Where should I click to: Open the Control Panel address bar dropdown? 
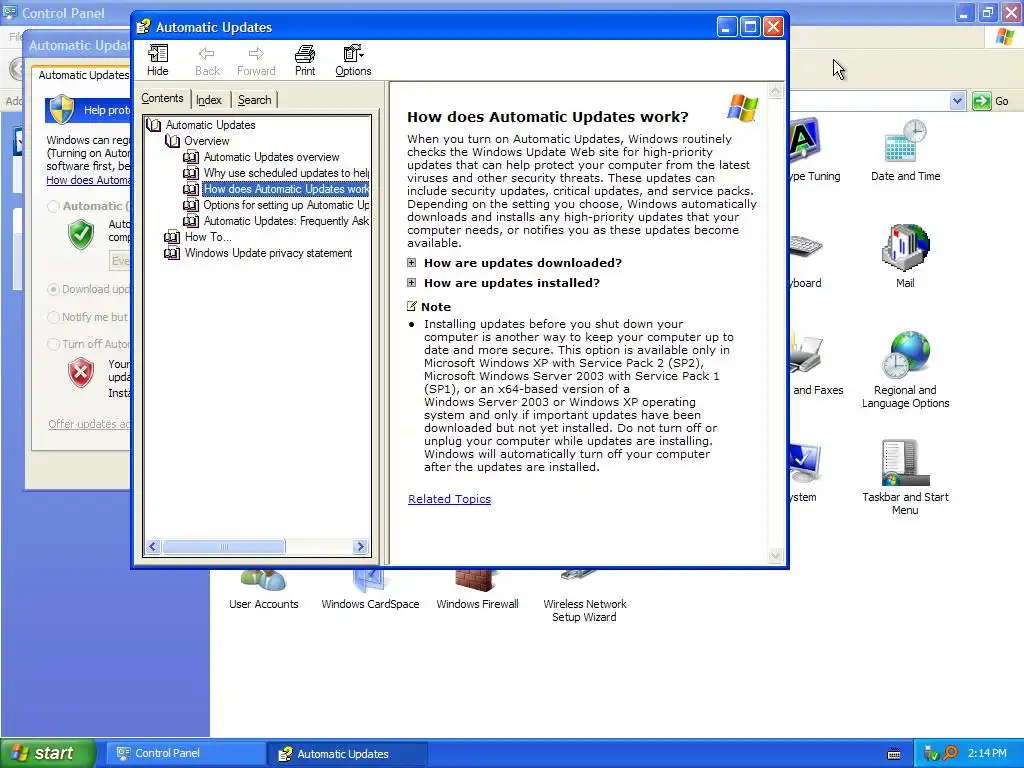tap(957, 101)
